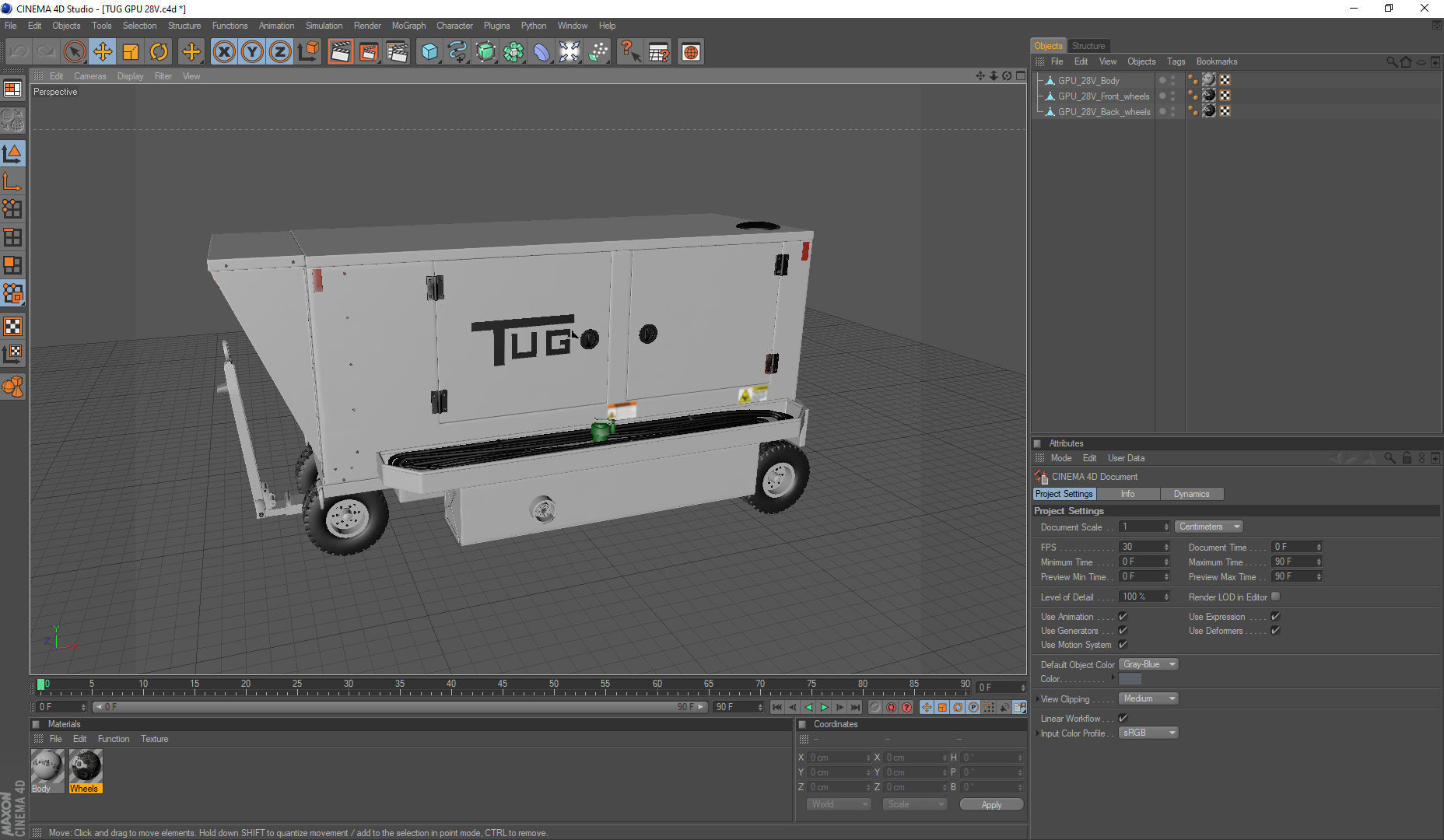Toggle autokeying red button
The height and width of the screenshot is (840, 1444).
click(891, 707)
